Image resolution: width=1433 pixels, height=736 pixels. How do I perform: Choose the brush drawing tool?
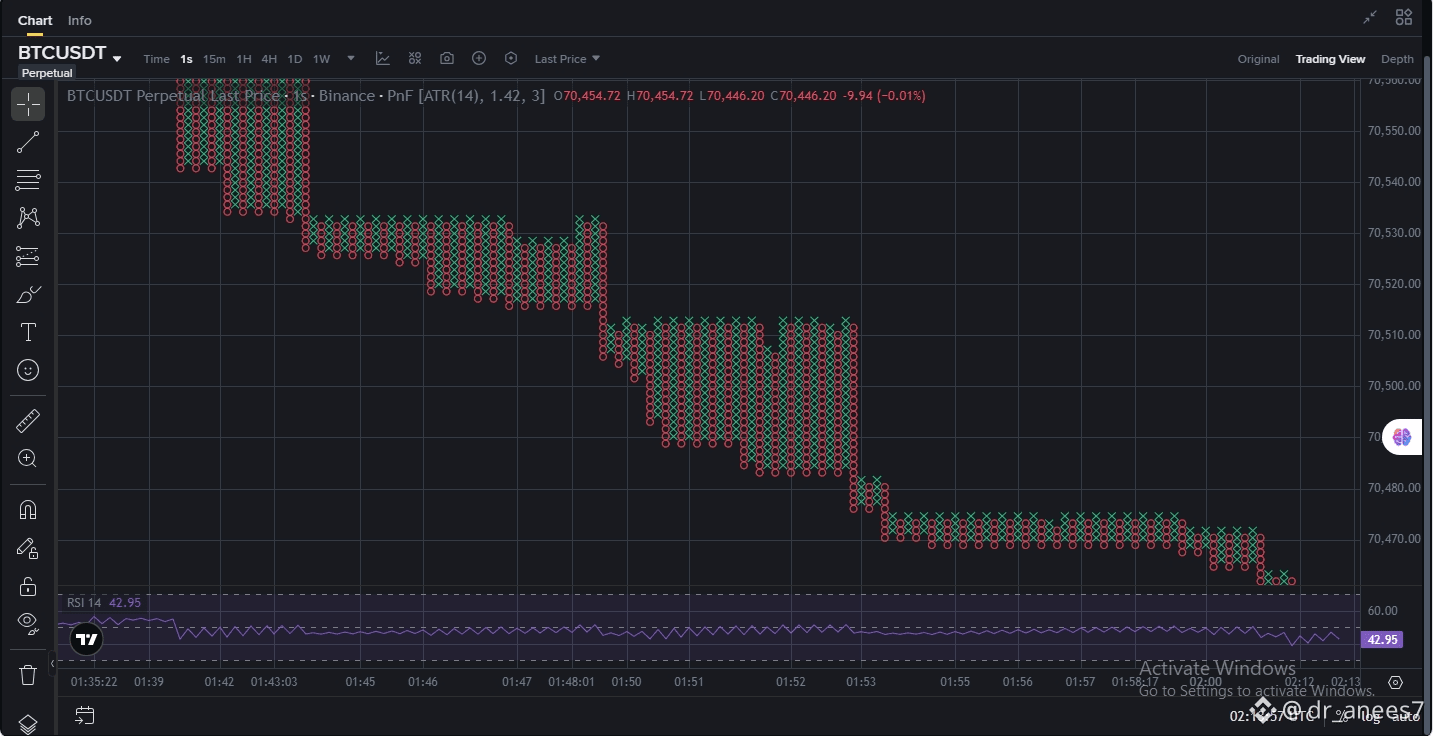[x=28, y=294]
